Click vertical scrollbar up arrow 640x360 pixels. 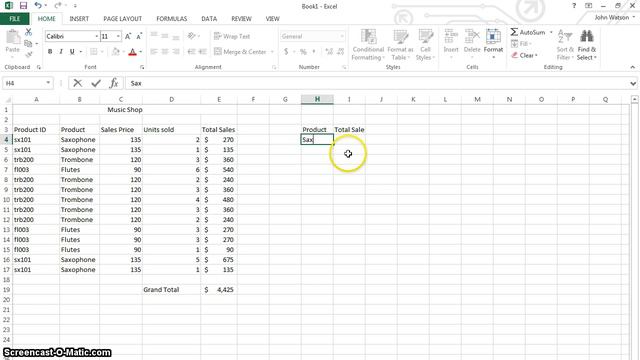634,99
